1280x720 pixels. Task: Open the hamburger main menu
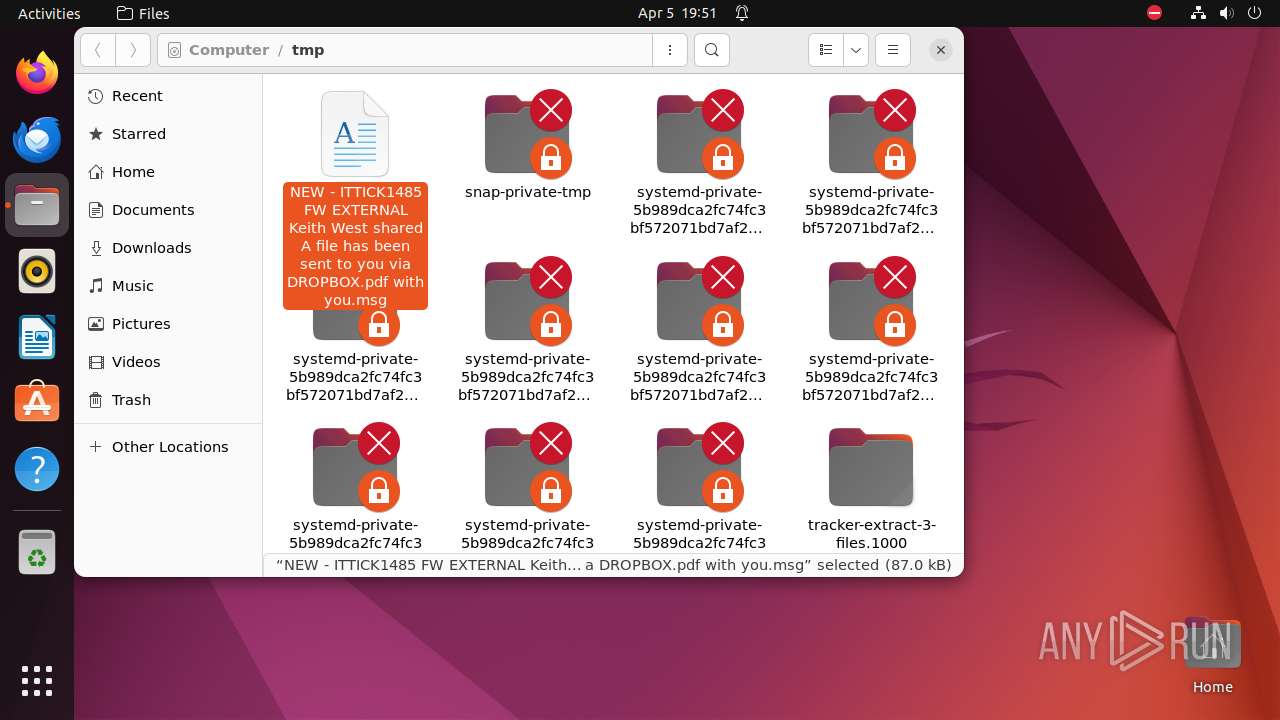[x=893, y=50]
